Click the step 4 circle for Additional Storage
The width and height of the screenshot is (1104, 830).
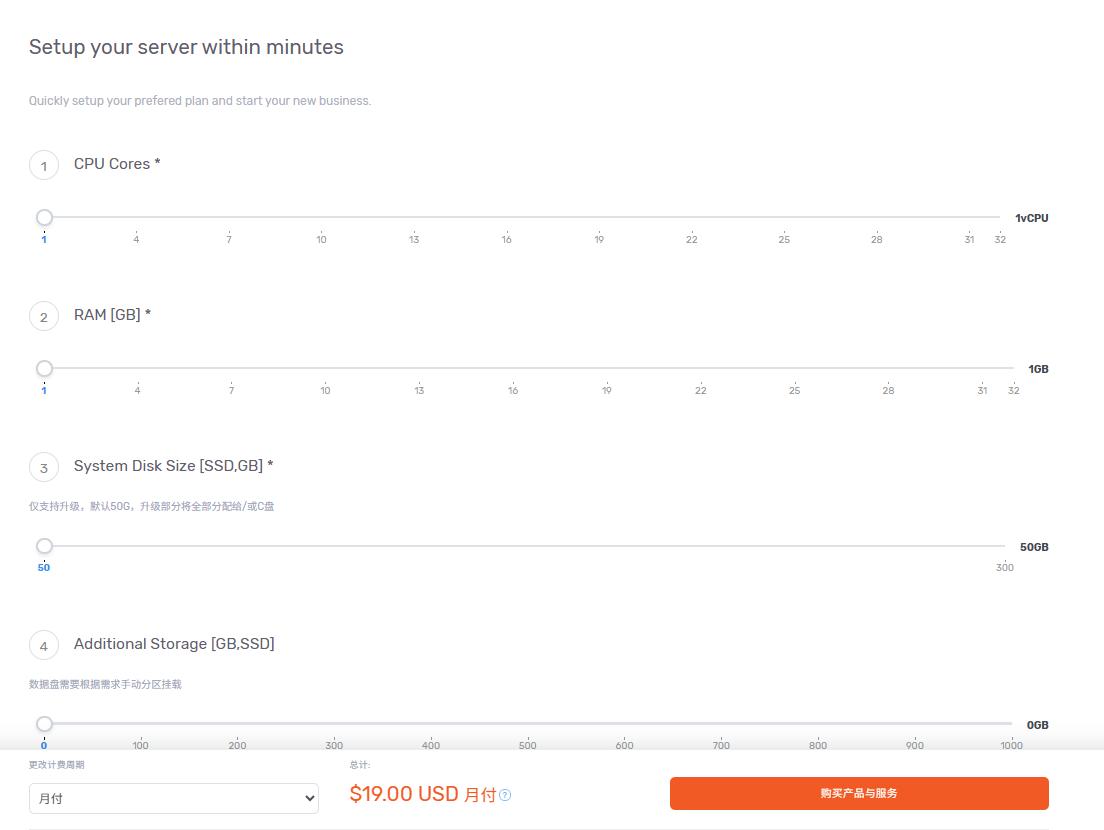click(44, 646)
